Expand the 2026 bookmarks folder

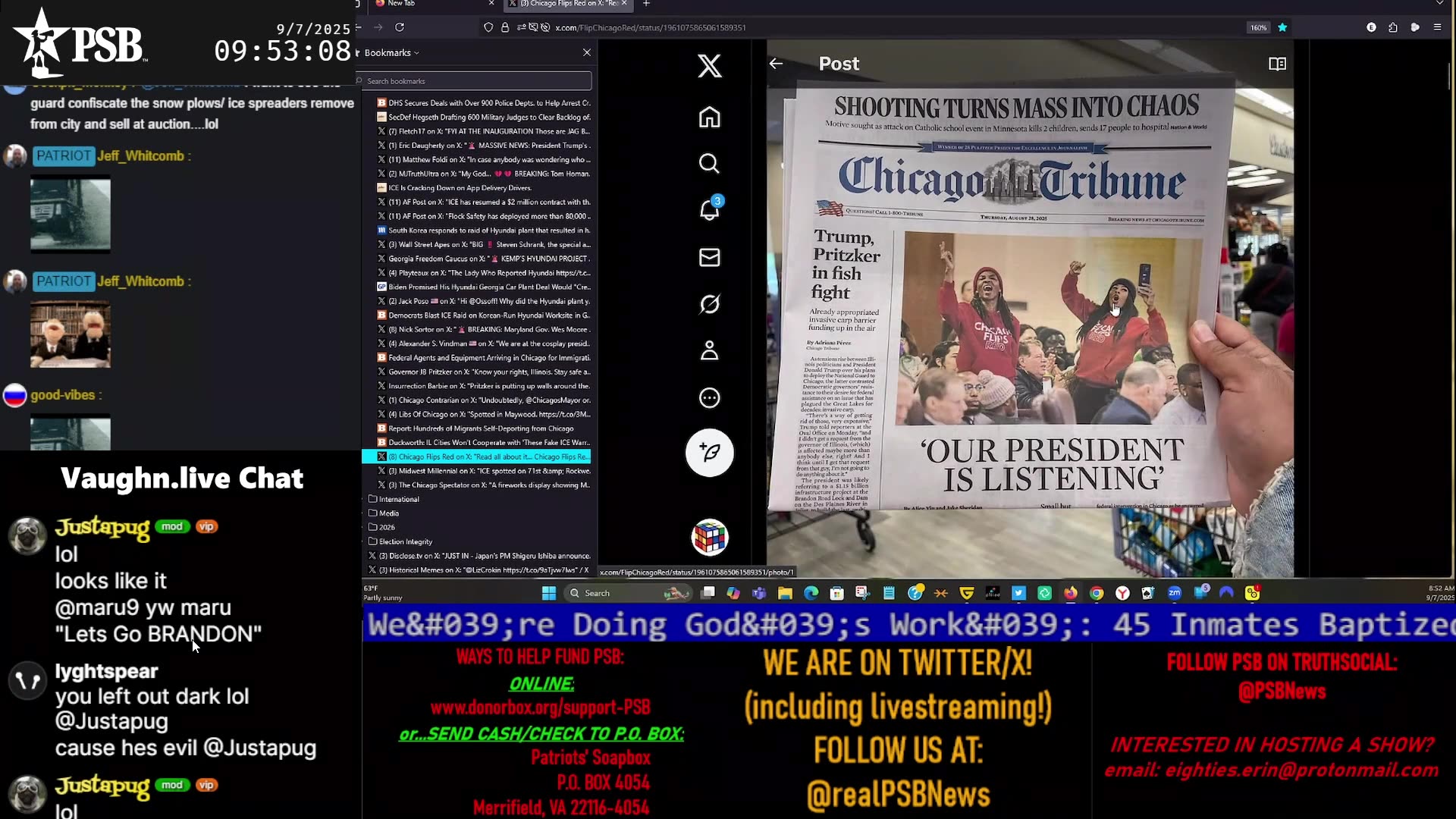click(387, 527)
